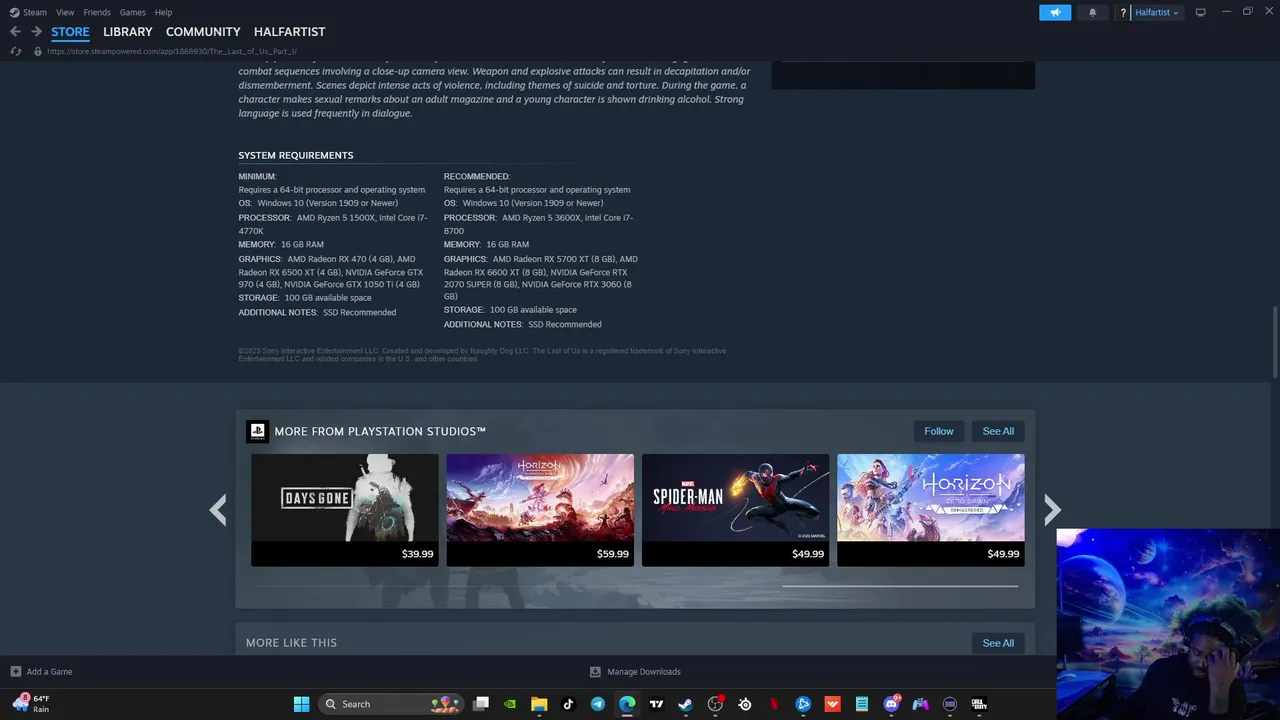
Task: Open Call of Duty from the taskbar
Action: tap(979, 704)
